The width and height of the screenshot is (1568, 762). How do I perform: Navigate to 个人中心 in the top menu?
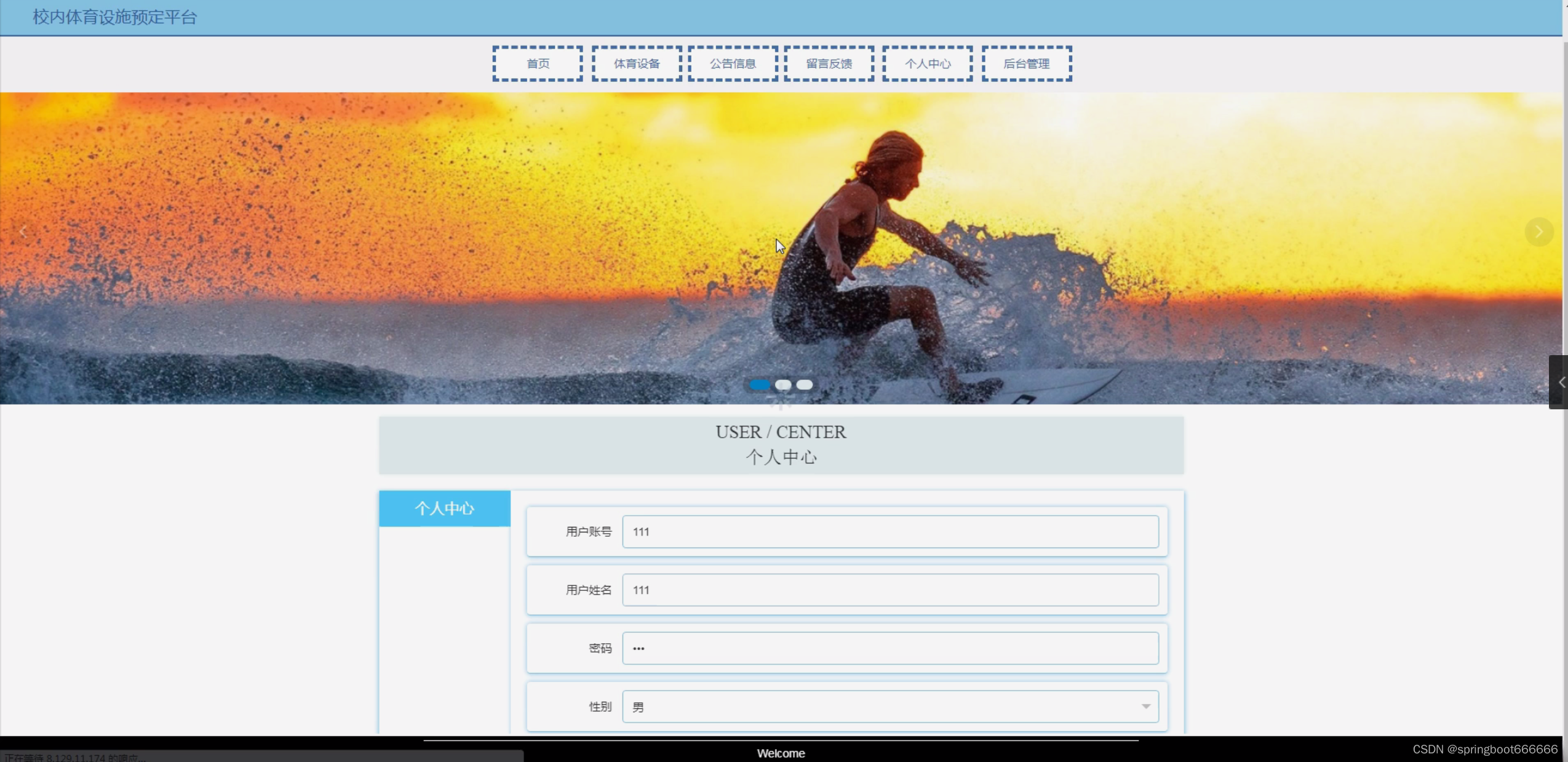point(928,63)
